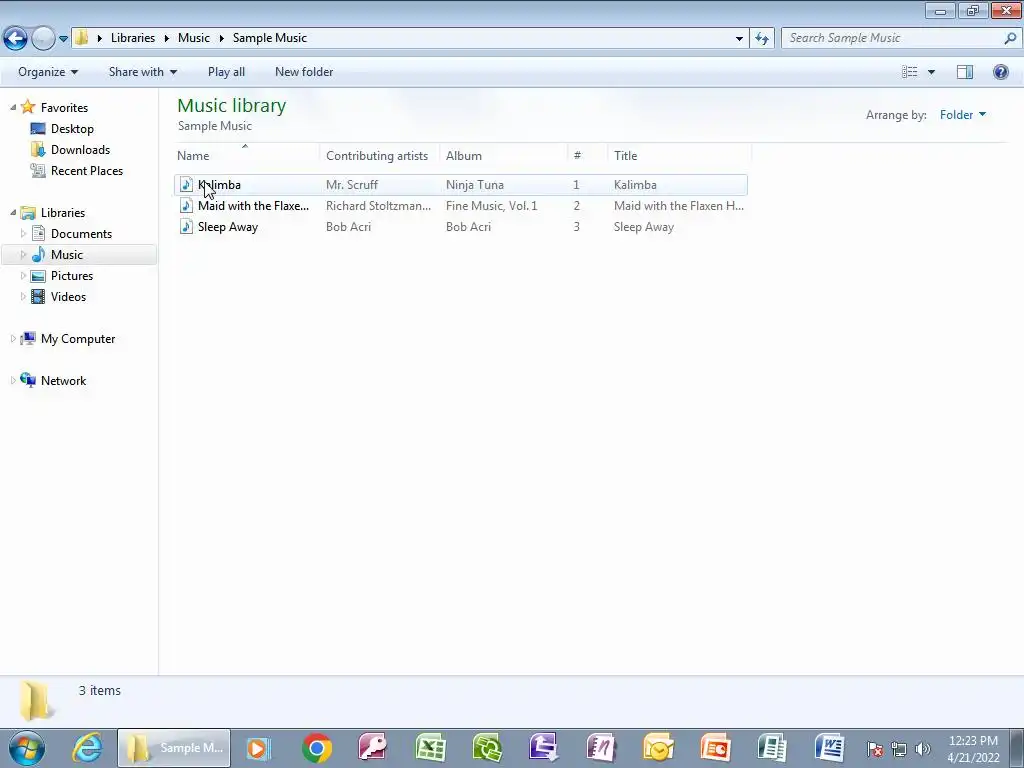Create a New folder
The height and width of the screenshot is (768, 1024).
pyautogui.click(x=304, y=72)
